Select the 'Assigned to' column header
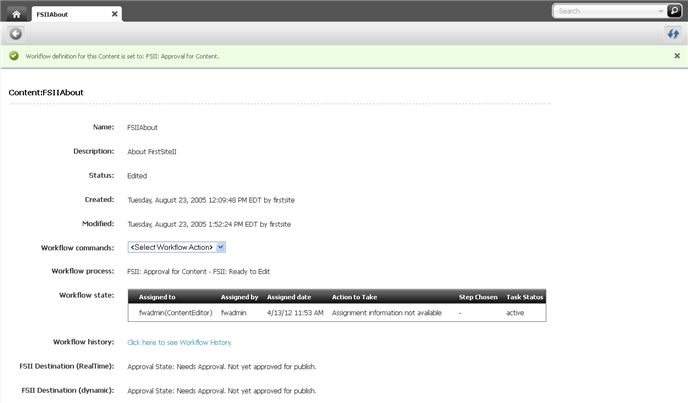 157,297
